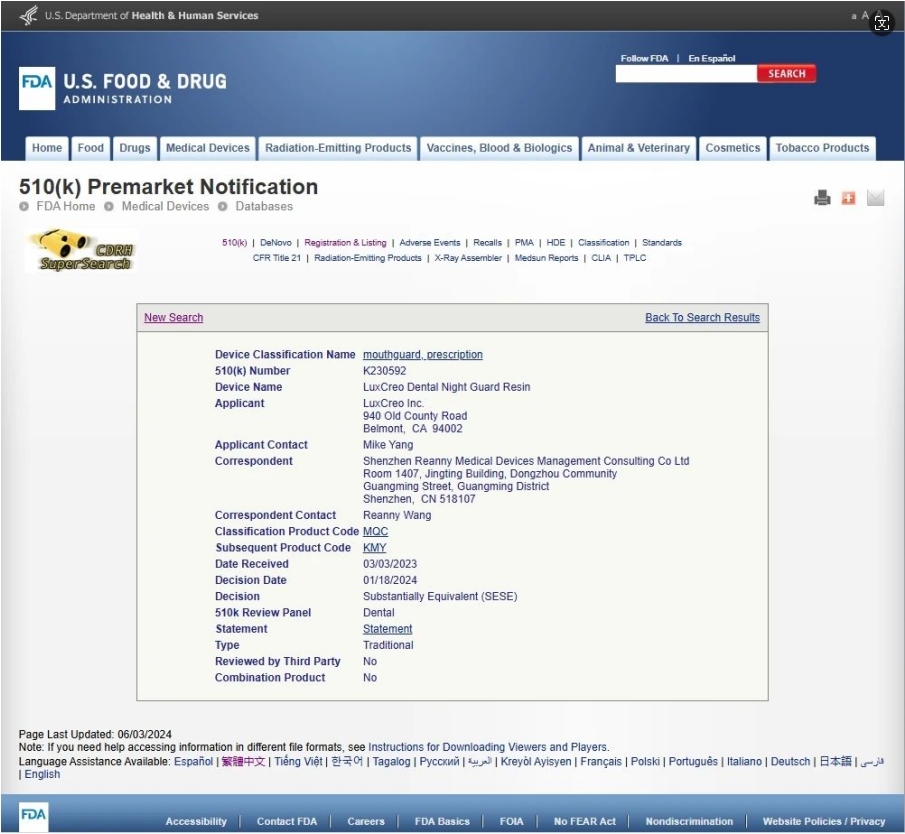
Task: Start a New Search
Action: [173, 318]
